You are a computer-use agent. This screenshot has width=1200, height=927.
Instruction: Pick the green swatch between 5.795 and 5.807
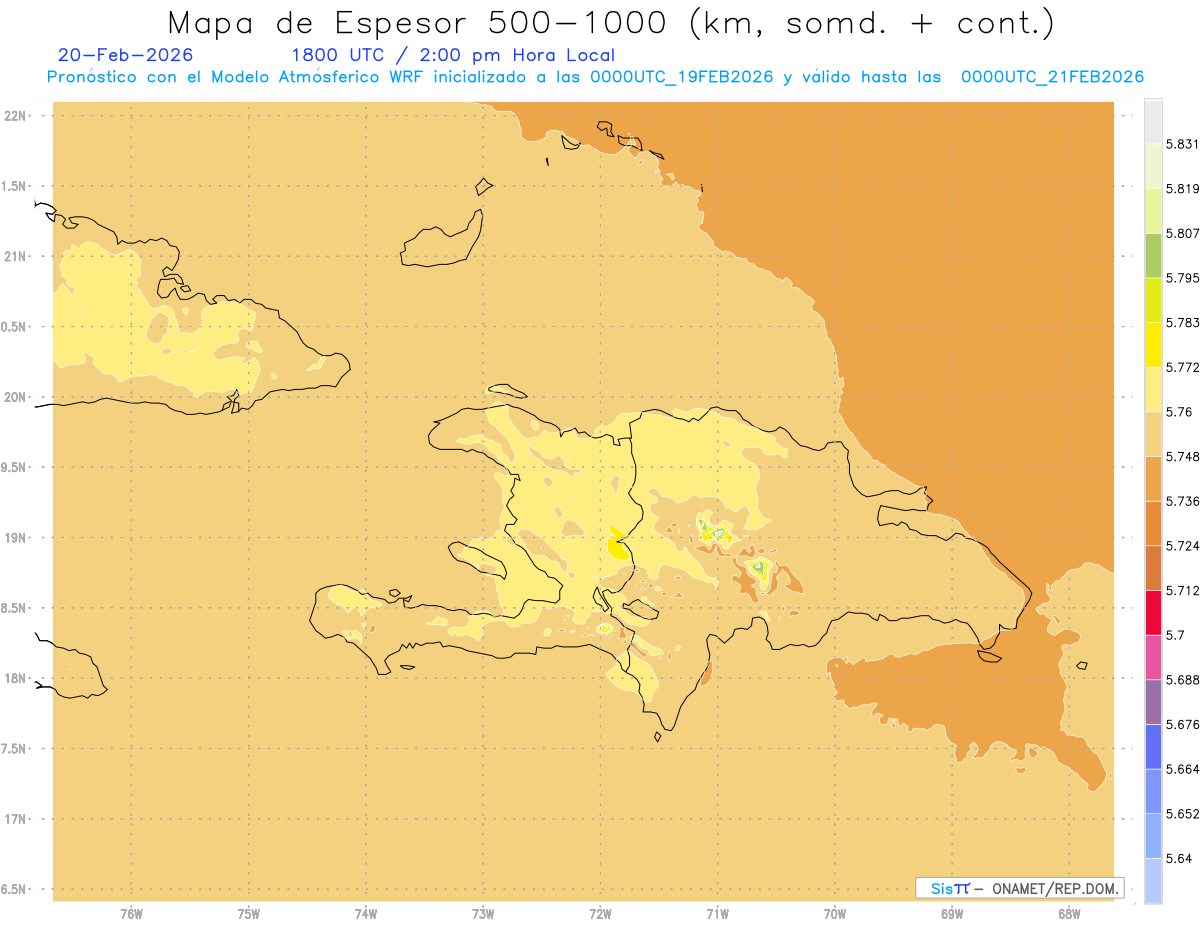[x=1153, y=256]
